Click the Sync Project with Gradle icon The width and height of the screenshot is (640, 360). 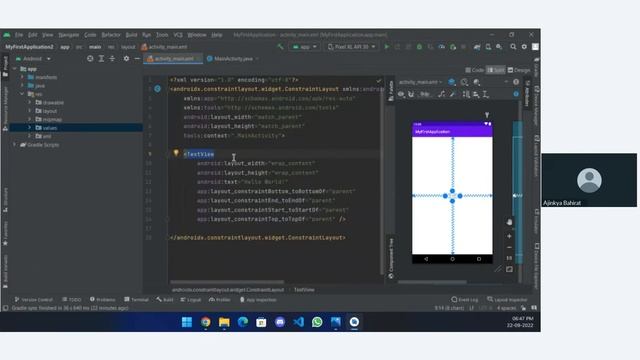[x=477, y=47]
